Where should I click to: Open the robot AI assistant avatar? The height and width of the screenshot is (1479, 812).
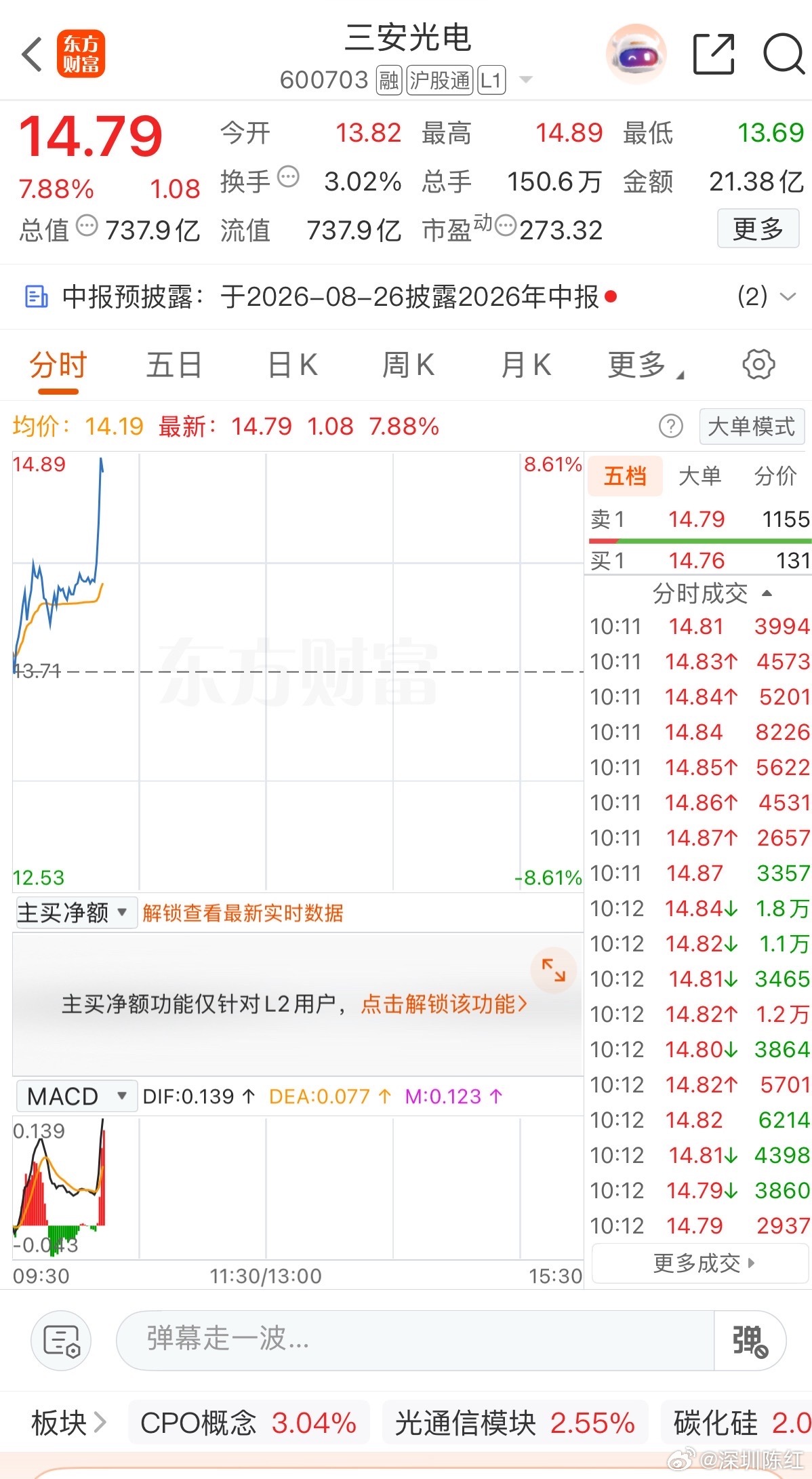click(x=635, y=54)
